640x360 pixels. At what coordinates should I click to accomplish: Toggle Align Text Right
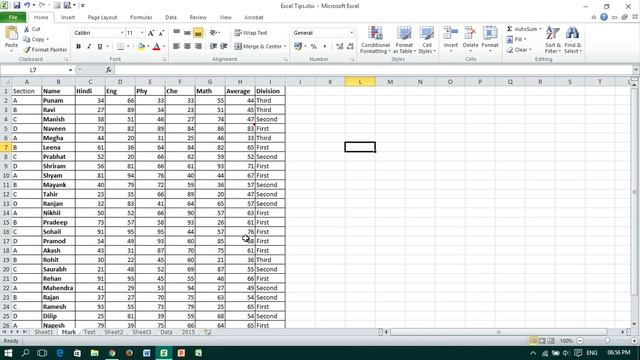[x=198, y=47]
